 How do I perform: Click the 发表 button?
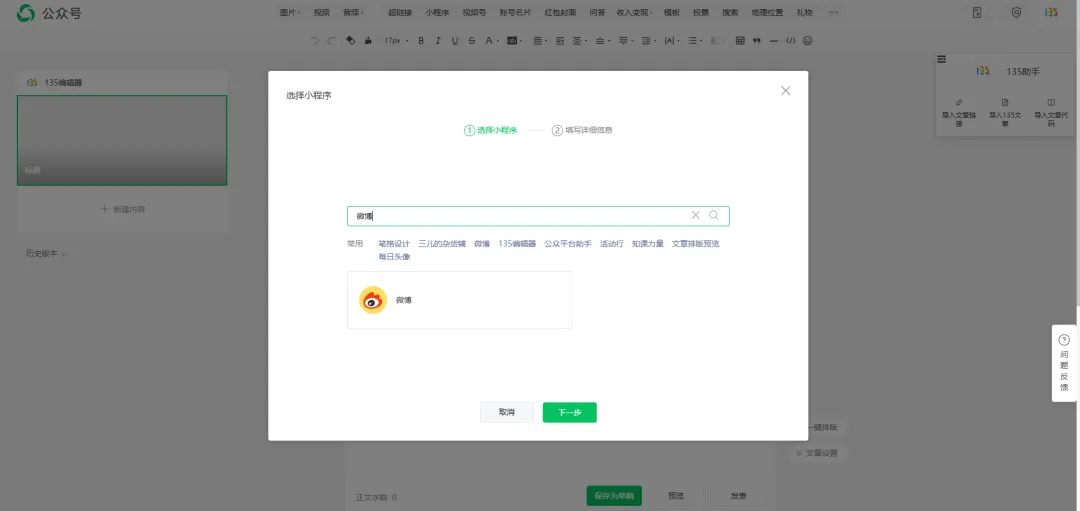point(738,496)
